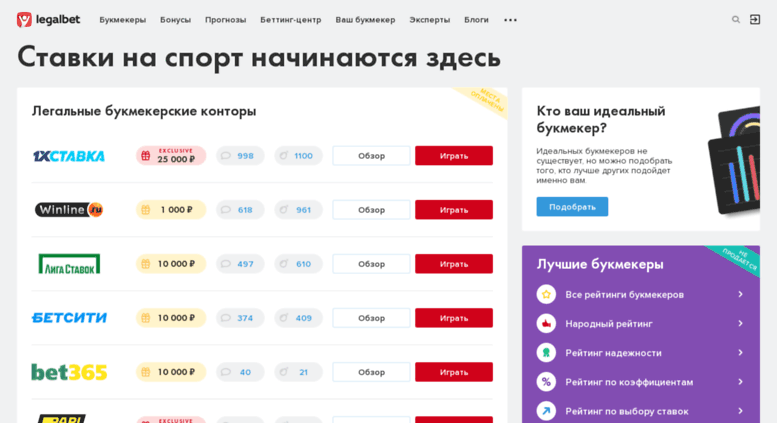
Task: Open БЕТСИТИ 10 000 ₽ bonus badge
Action: pos(171,318)
